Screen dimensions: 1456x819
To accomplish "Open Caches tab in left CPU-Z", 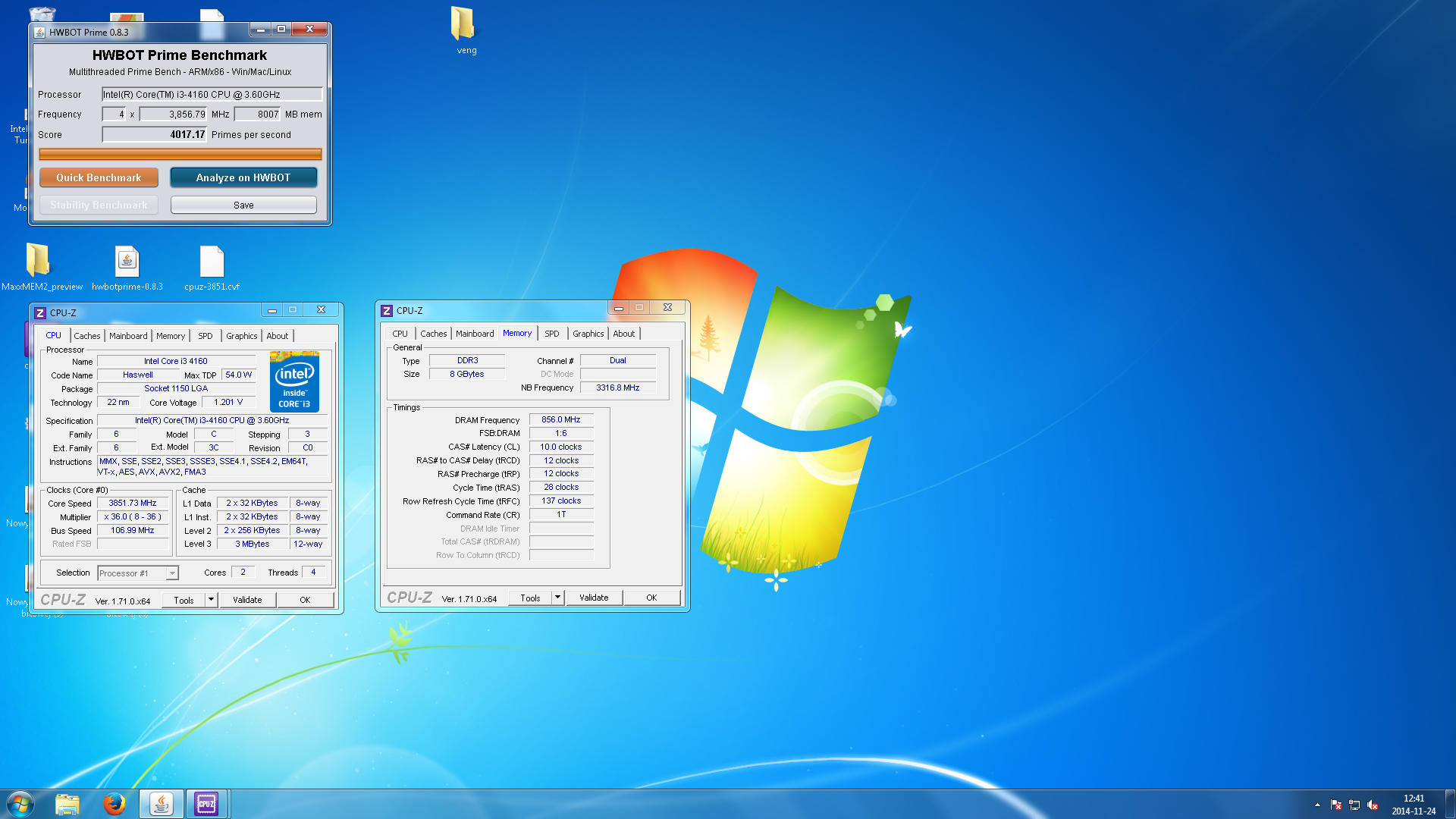I will 87,336.
